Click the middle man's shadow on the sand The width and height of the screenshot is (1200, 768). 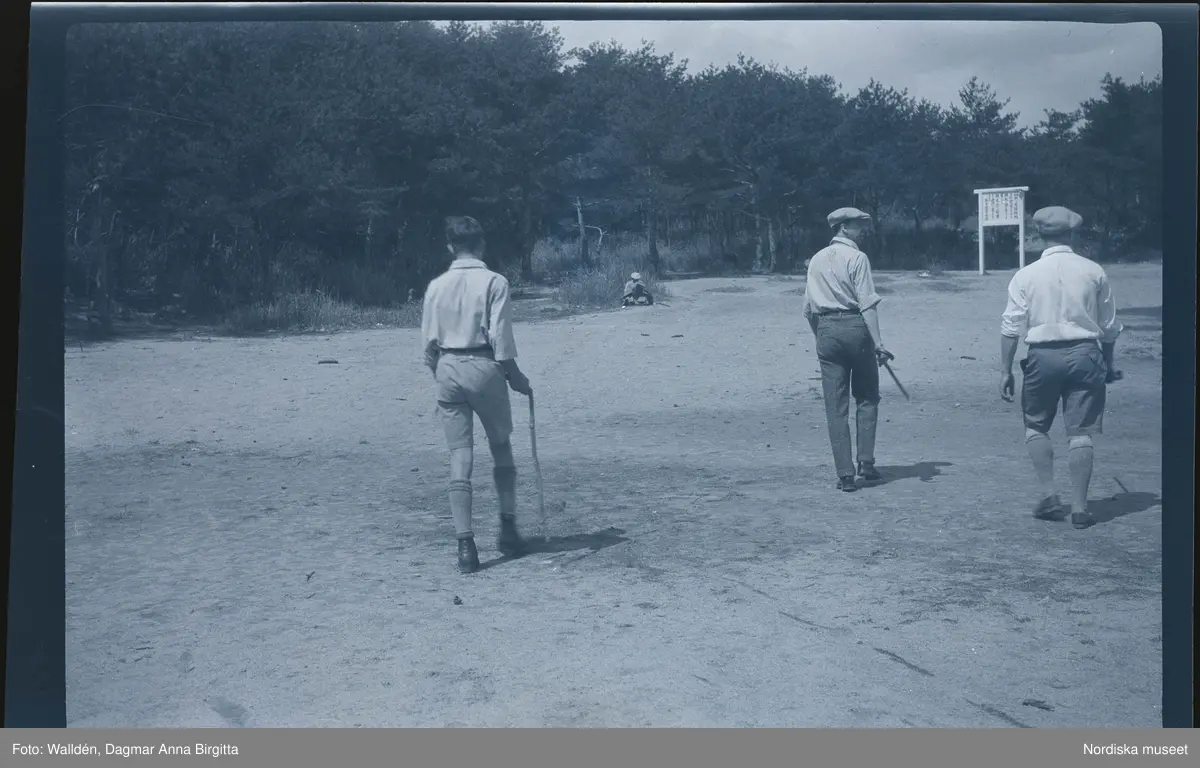pyautogui.click(x=910, y=470)
